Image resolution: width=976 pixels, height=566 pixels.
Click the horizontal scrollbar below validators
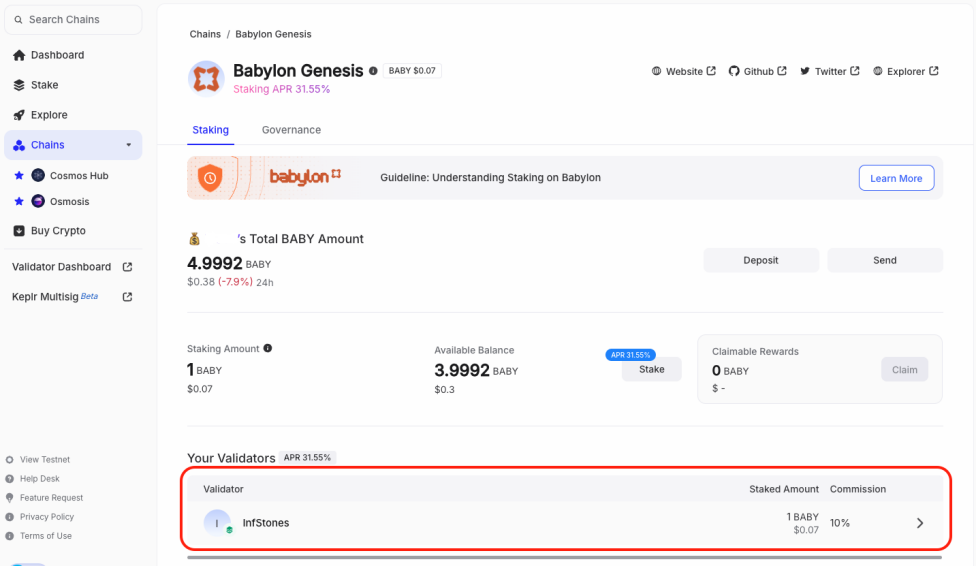click(x=565, y=557)
